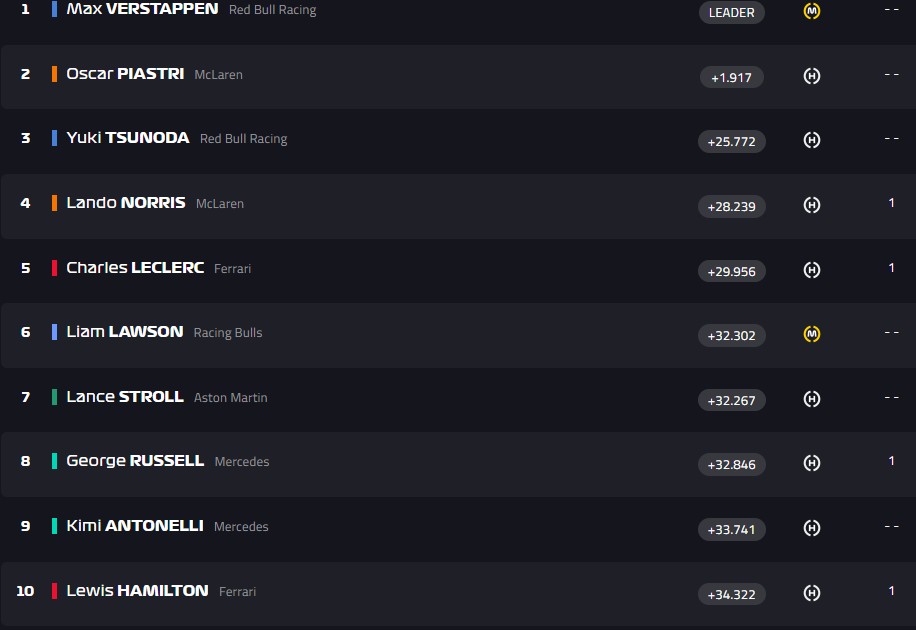916x630 pixels.
Task: Click the pit stop count for Russell
Action: 891,461
